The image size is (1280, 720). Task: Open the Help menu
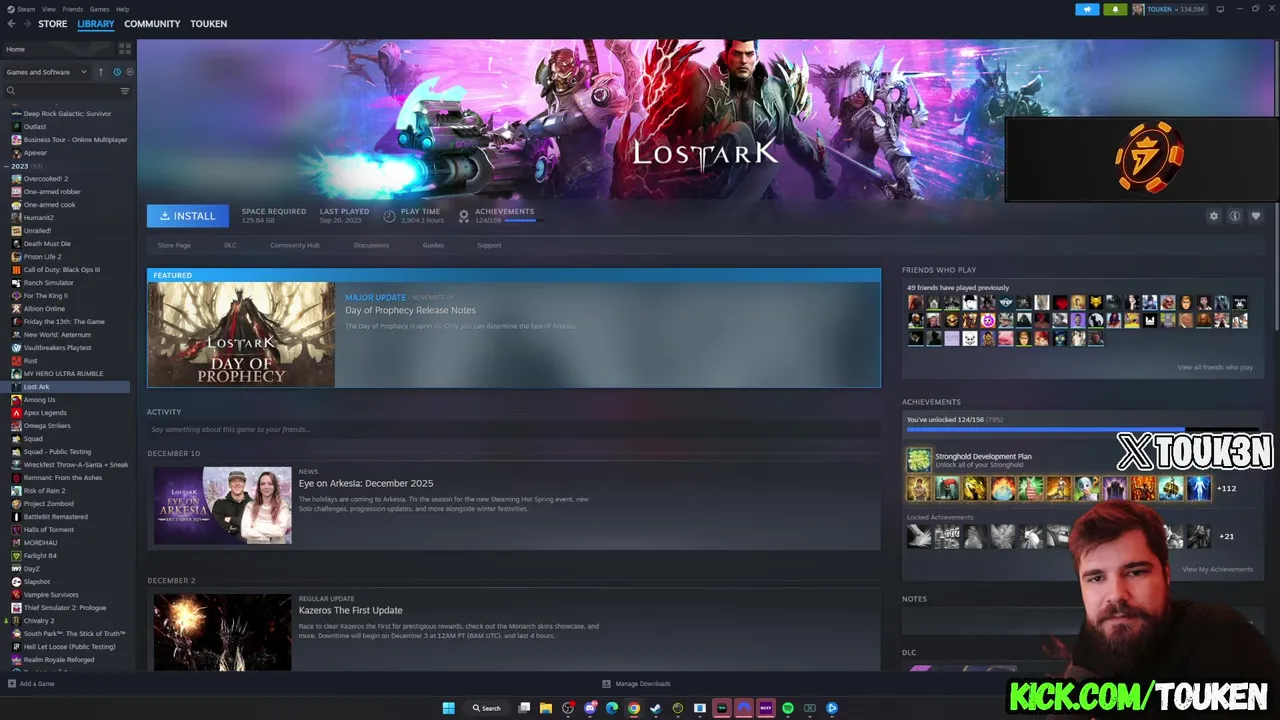pos(122,9)
